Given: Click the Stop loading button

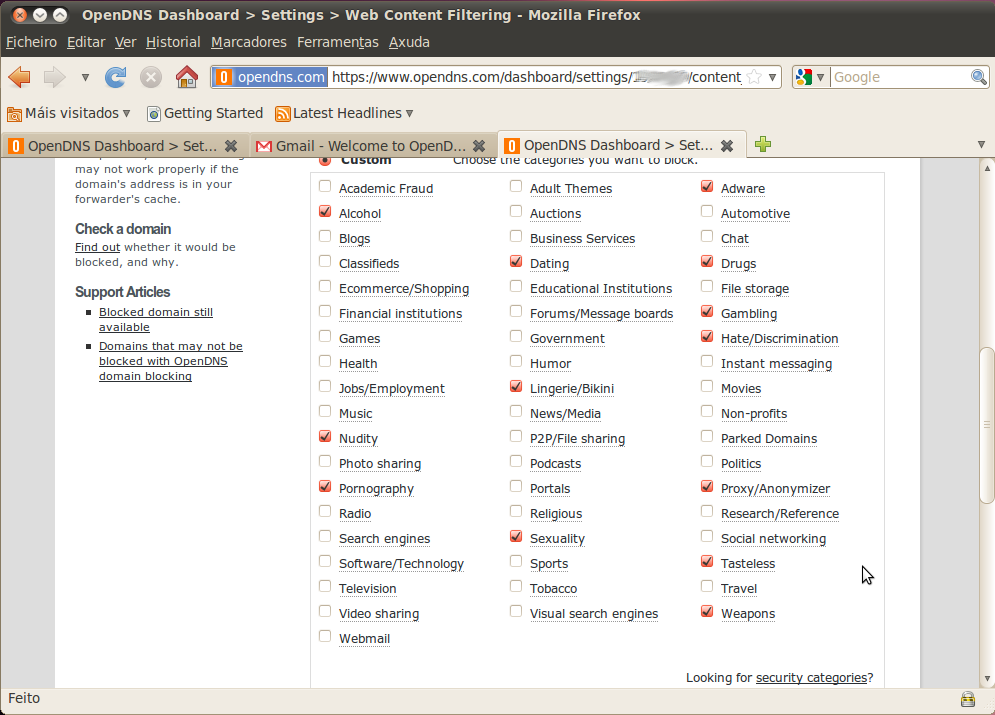Looking at the screenshot, I should coord(150,77).
